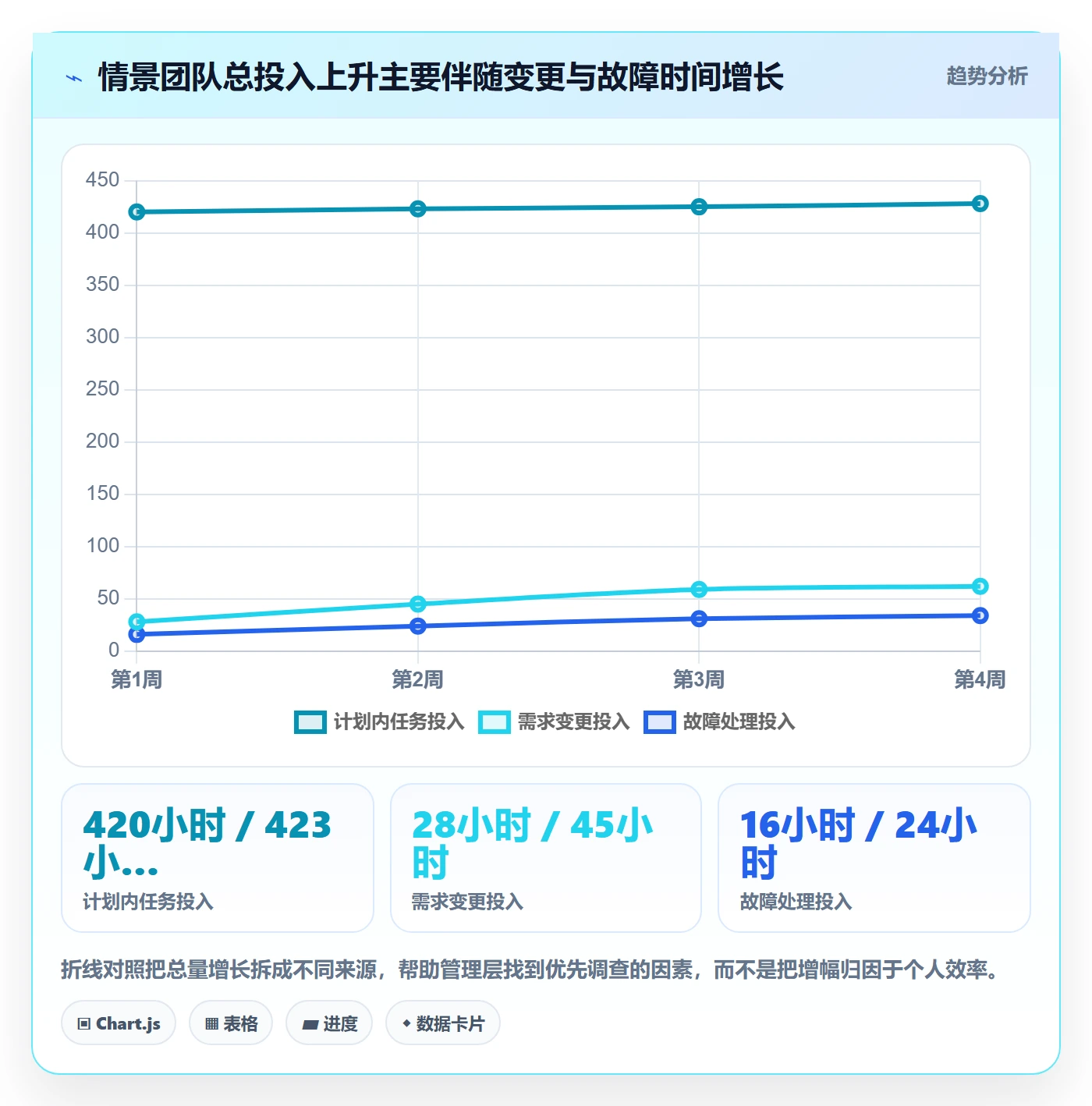Select the 第1周 point on the 故障处理投入 line
The width and height of the screenshot is (1092, 1106).
point(136,635)
